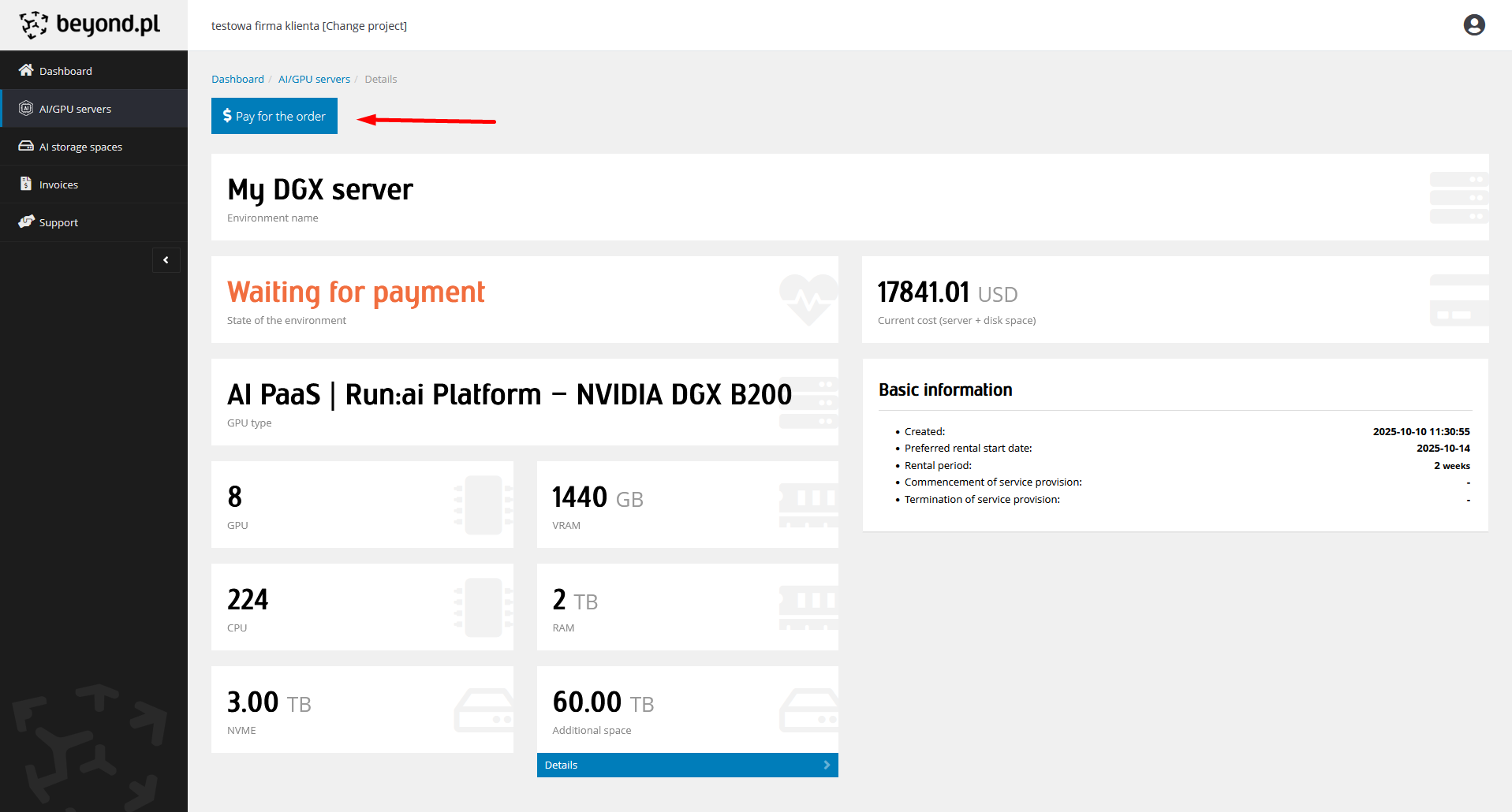The image size is (1512, 812).
Task: Click the Dashboard home icon in sidebar
Action: click(x=26, y=70)
